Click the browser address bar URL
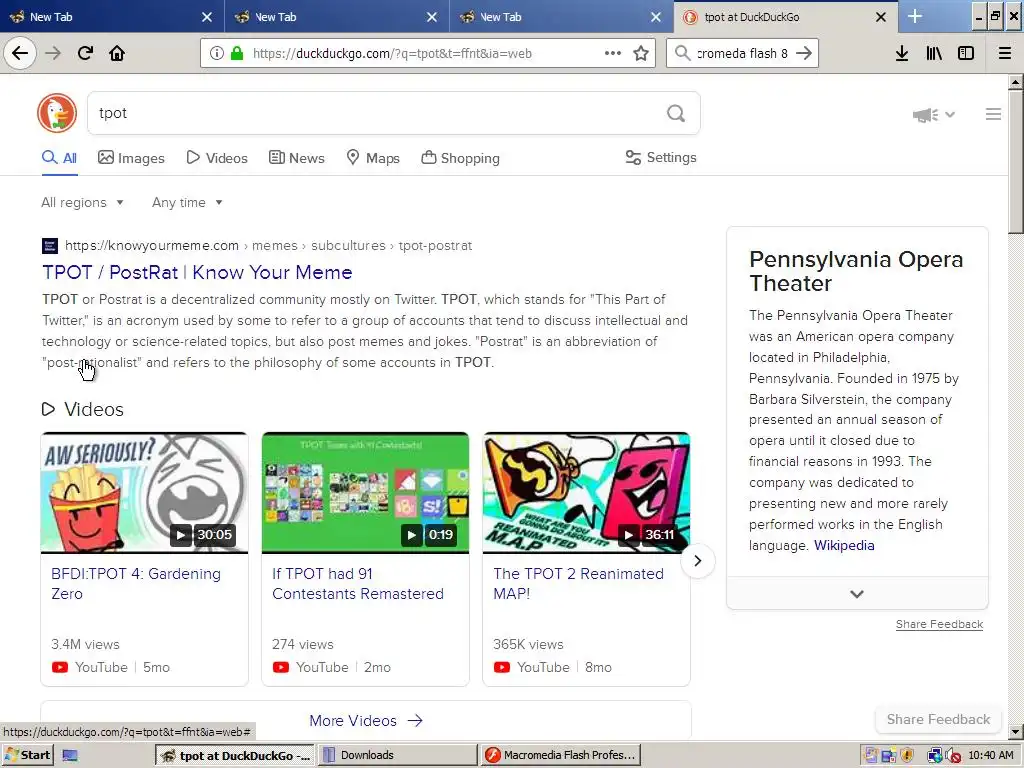The width and height of the screenshot is (1024, 768). click(x=392, y=53)
